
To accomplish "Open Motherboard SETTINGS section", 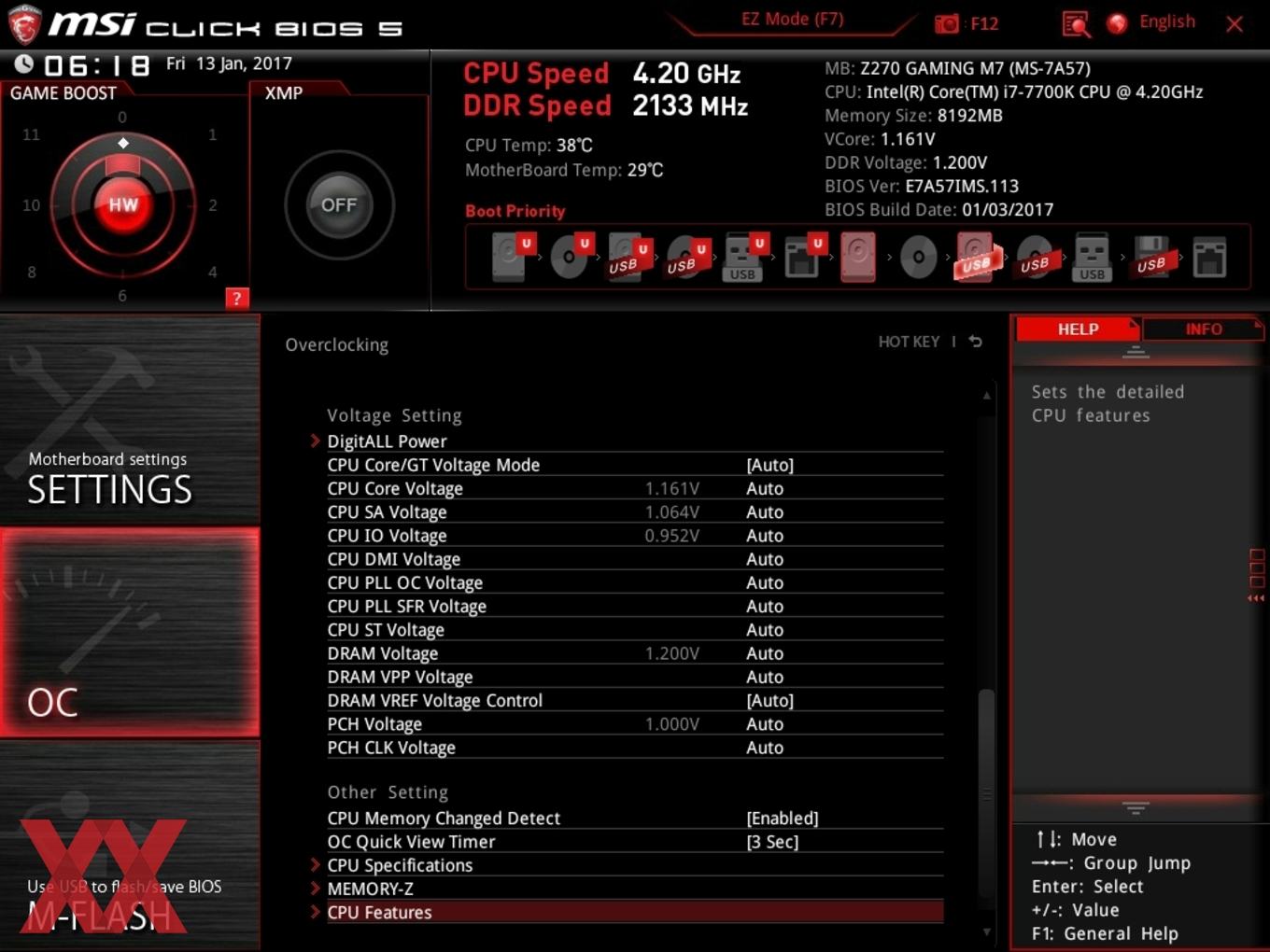I will pyautogui.click(x=130, y=420).
